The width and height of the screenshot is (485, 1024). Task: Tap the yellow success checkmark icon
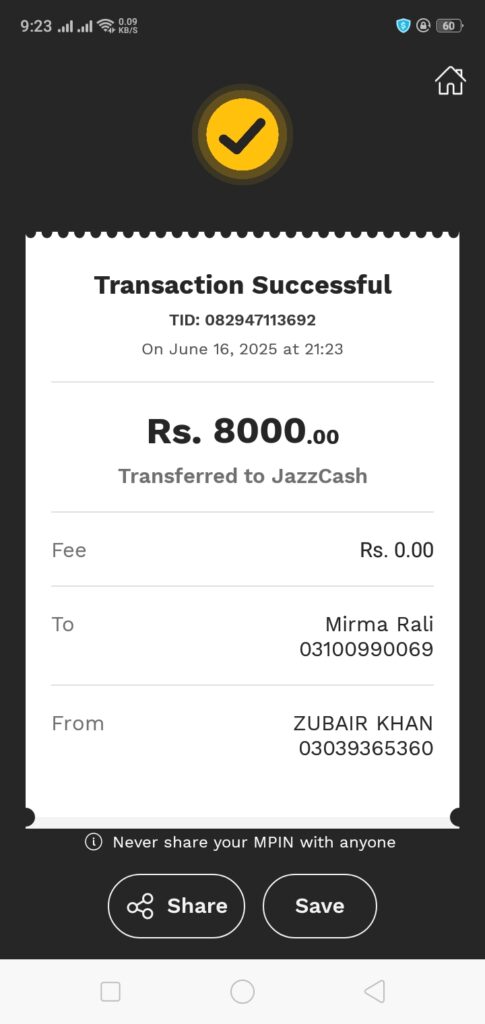(x=242, y=135)
